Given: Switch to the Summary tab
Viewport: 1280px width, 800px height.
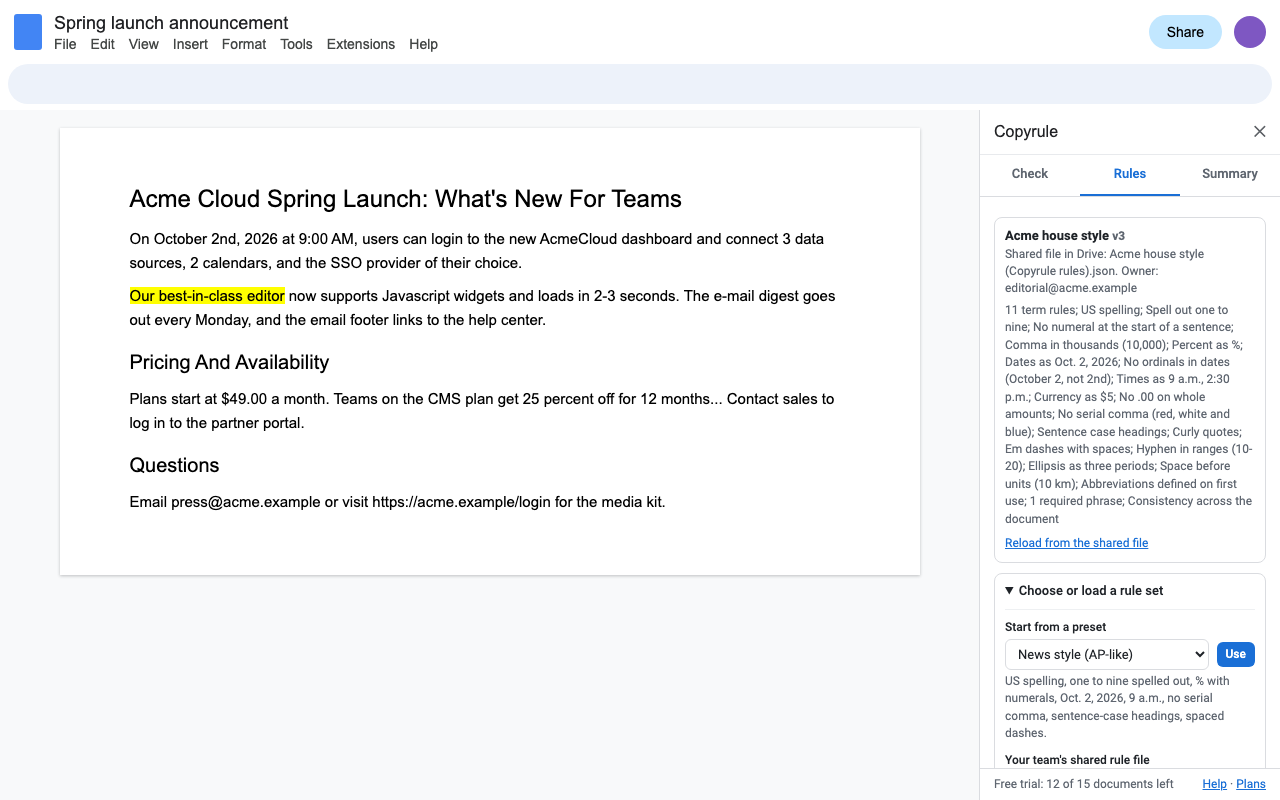Looking at the screenshot, I should [x=1230, y=174].
